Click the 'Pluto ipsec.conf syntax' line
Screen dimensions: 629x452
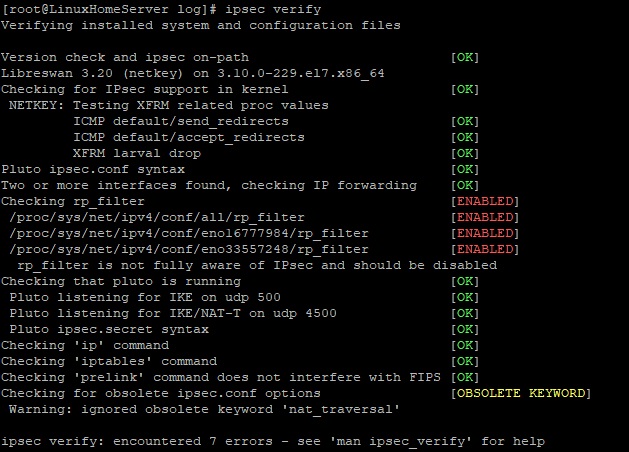[x=93, y=170]
